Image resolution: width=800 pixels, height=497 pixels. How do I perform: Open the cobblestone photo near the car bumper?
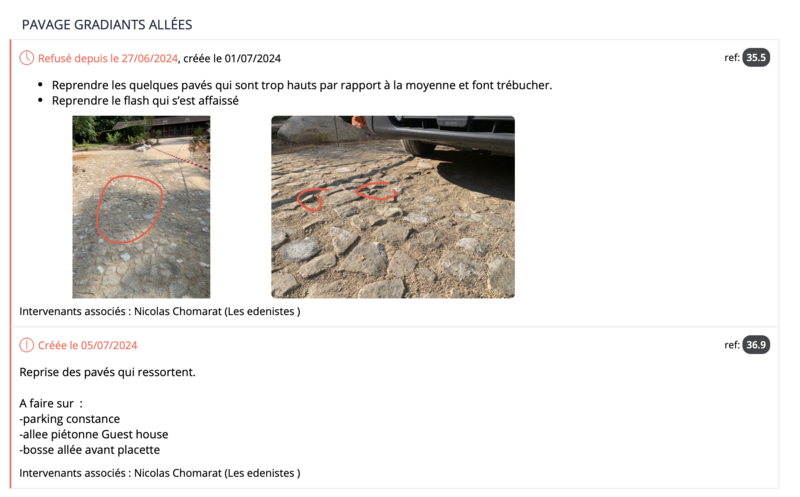click(393, 207)
